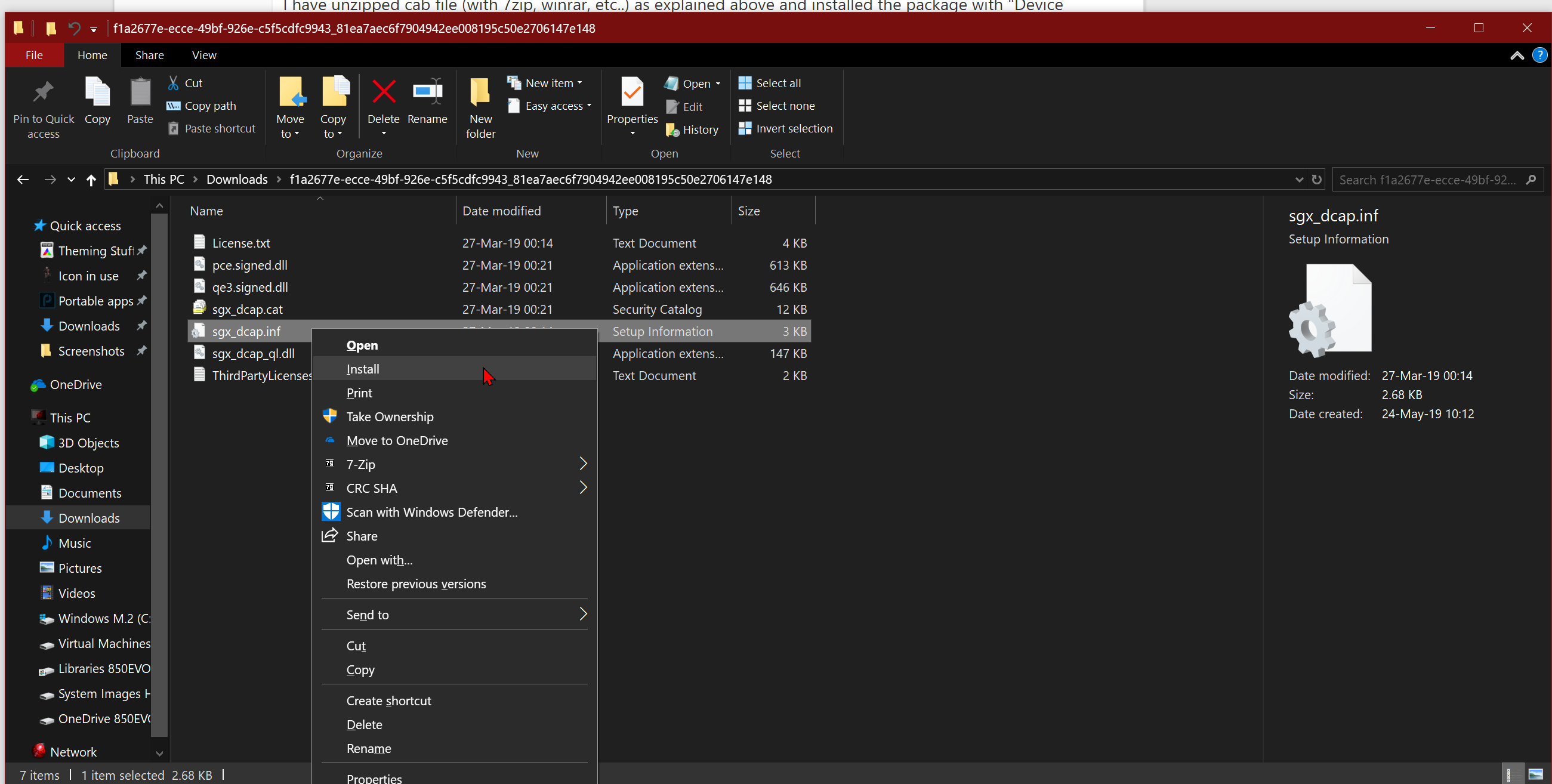Collapse the ribbon with chevron
The image size is (1552, 784).
tap(1516, 55)
